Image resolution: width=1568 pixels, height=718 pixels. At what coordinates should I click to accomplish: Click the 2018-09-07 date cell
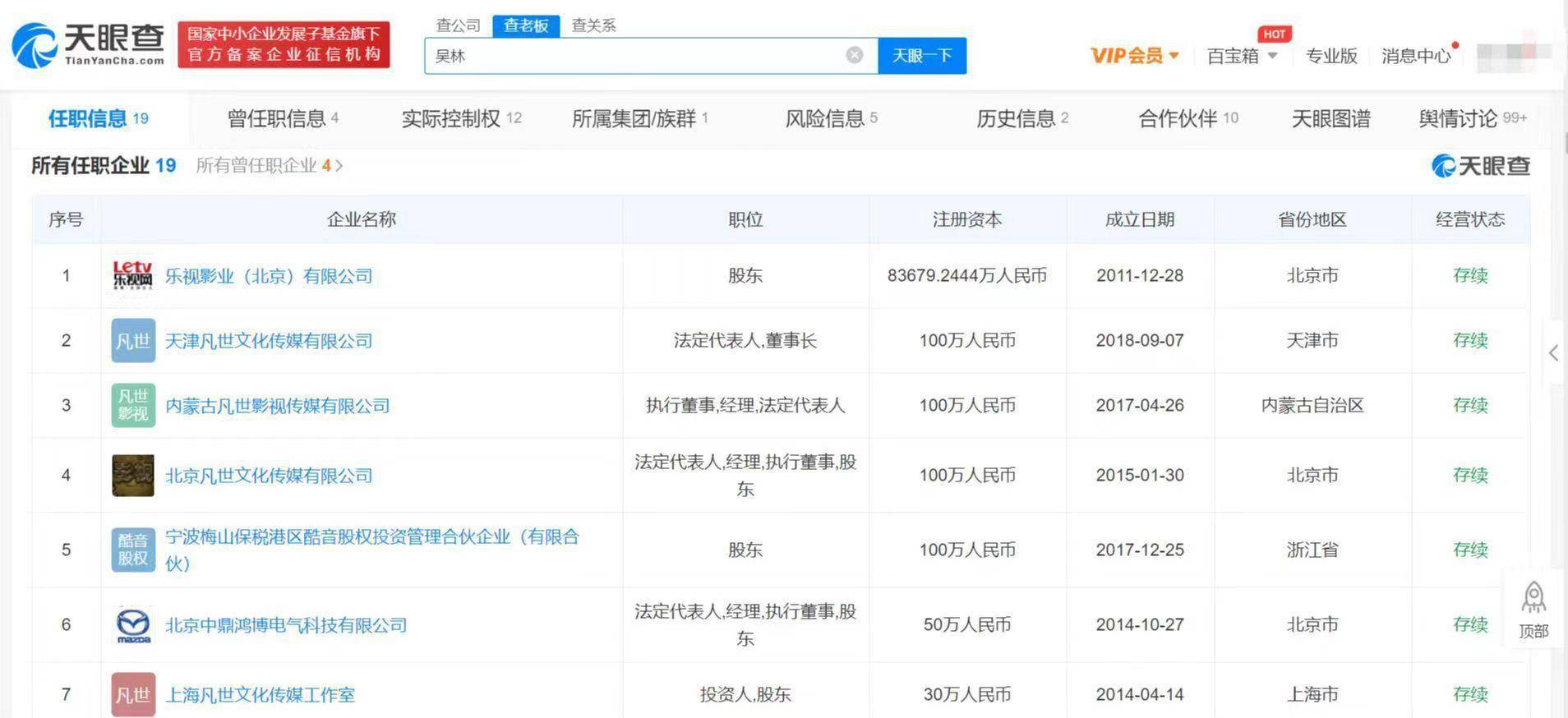(x=1140, y=341)
